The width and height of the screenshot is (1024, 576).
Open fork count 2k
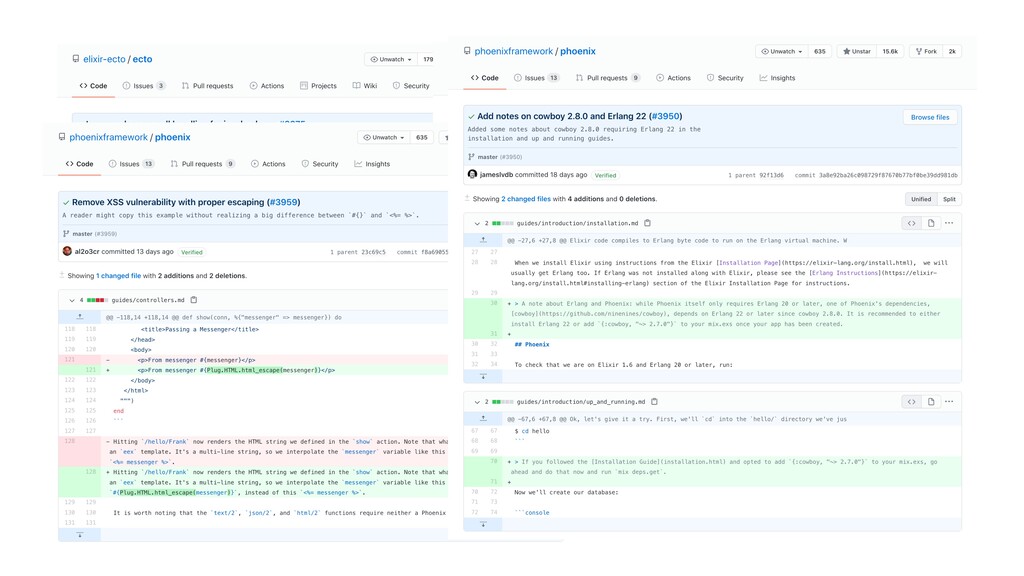(952, 52)
